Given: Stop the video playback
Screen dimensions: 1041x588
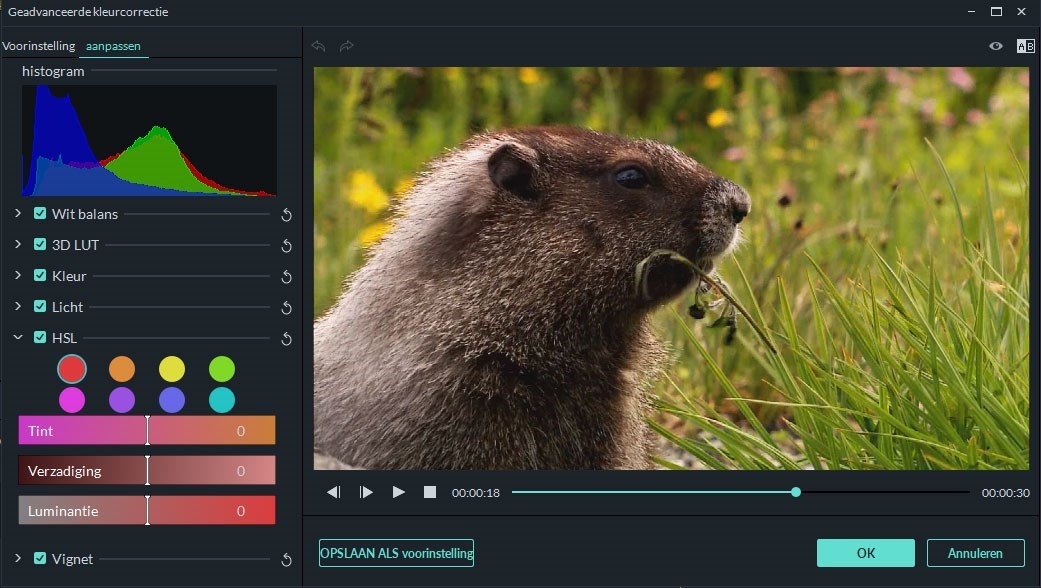Looking at the screenshot, I should pyautogui.click(x=430, y=492).
